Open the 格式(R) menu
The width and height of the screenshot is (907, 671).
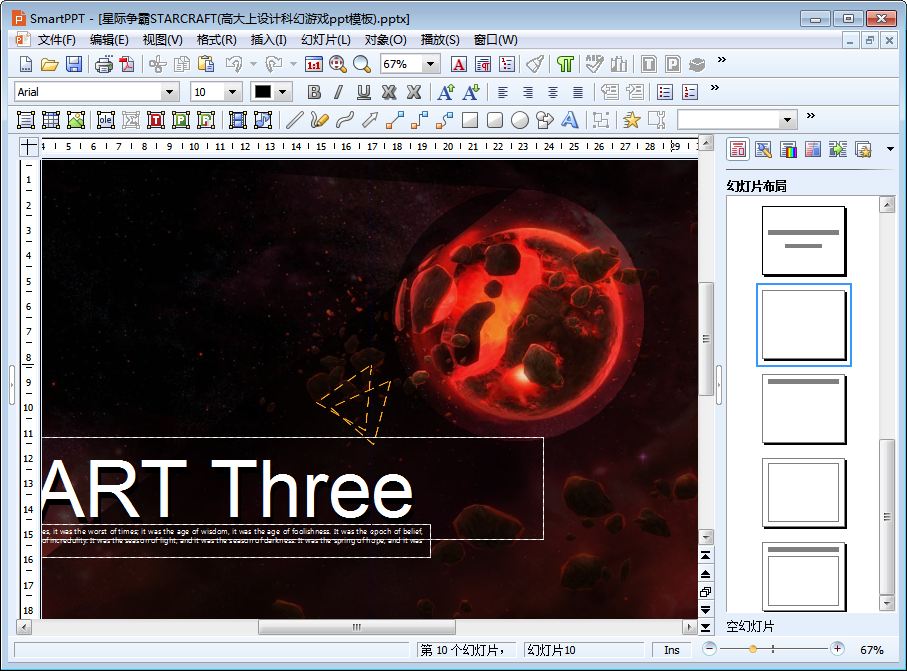tap(216, 40)
